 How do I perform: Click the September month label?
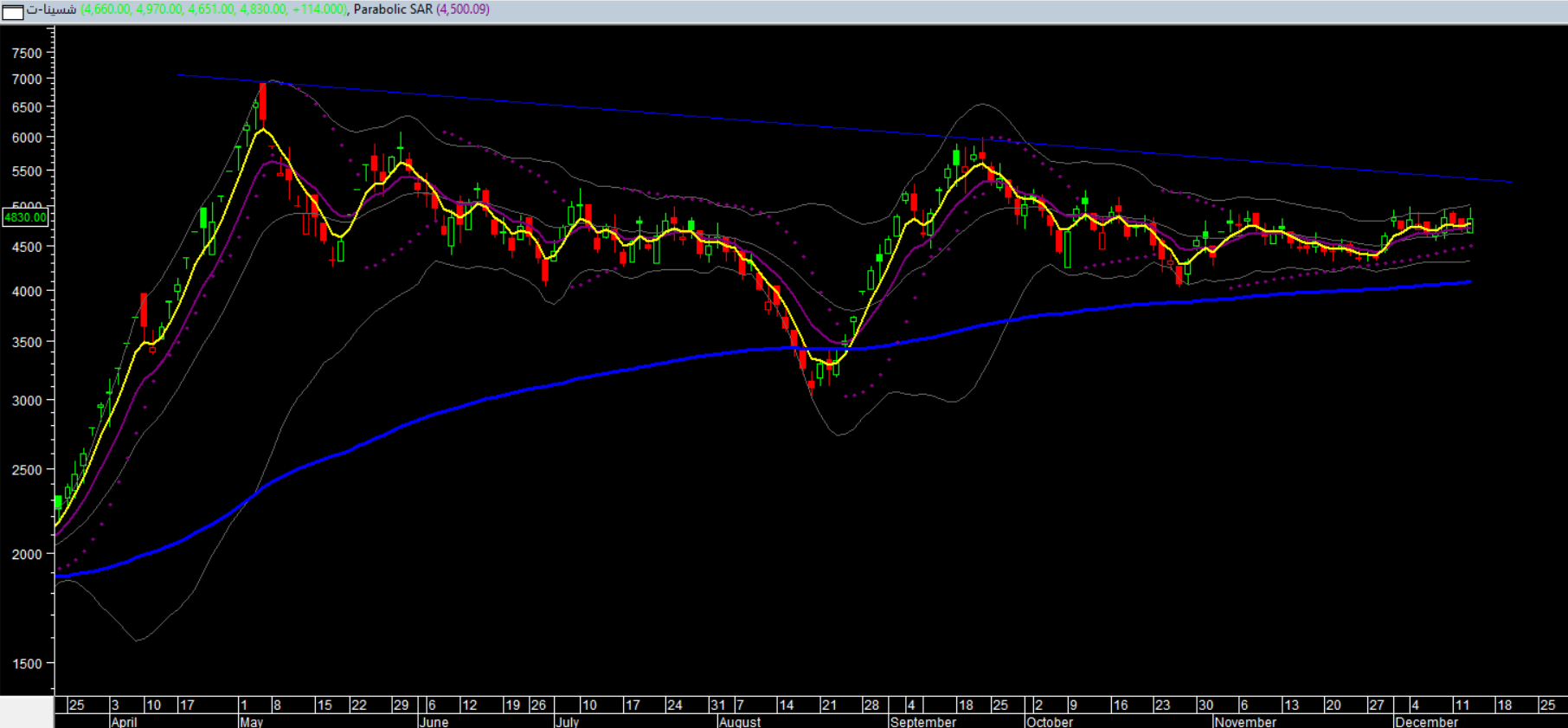[x=923, y=721]
